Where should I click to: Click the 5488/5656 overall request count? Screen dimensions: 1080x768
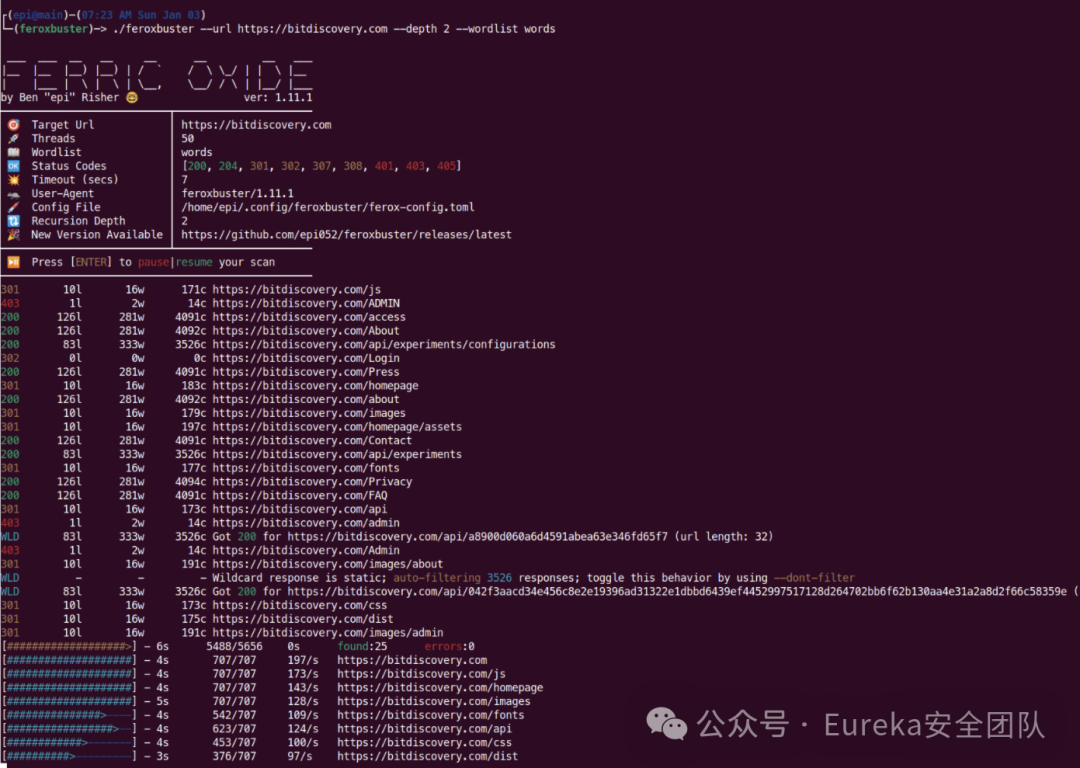[x=234, y=647]
